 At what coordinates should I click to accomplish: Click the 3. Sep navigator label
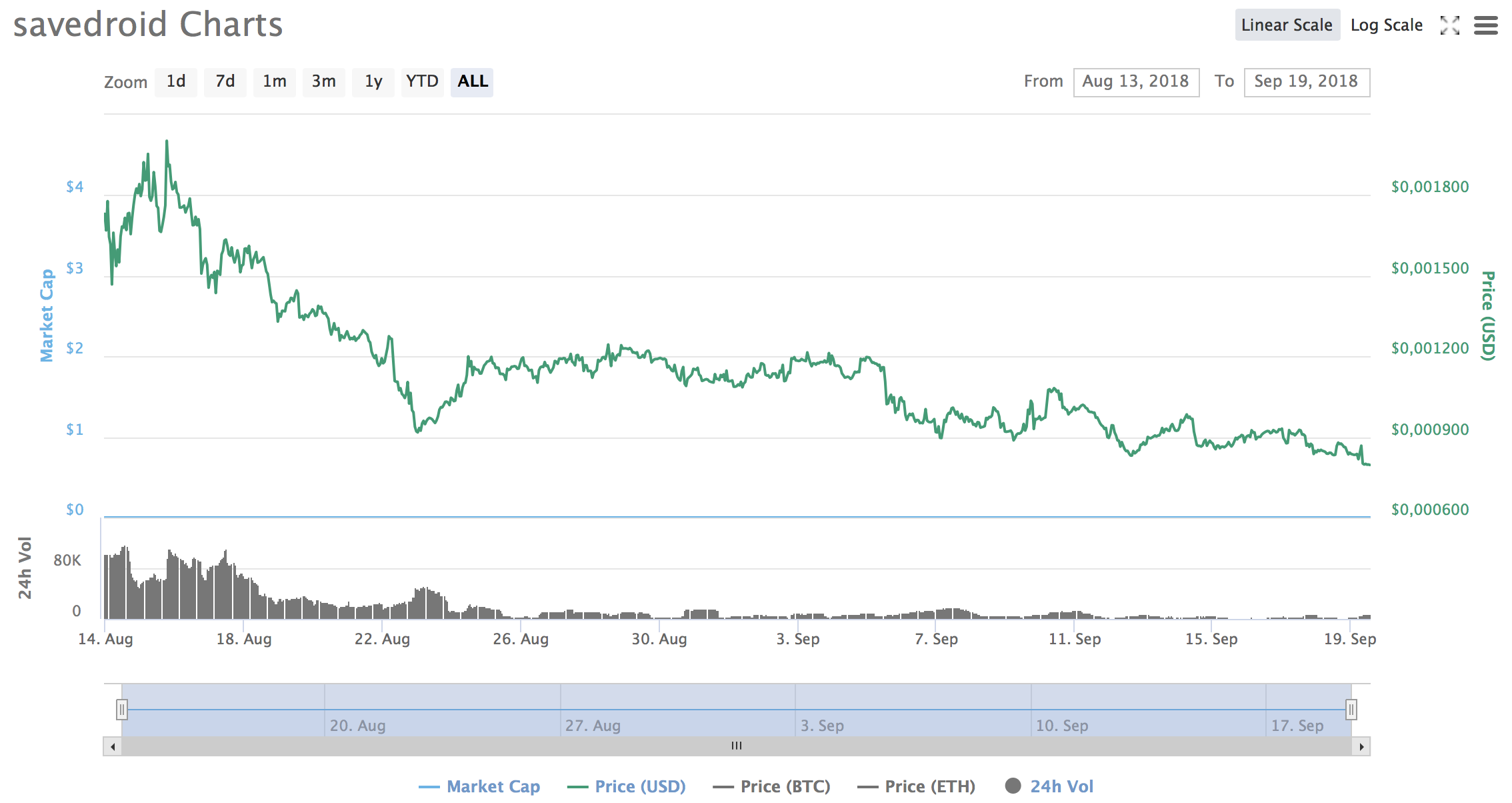(822, 726)
